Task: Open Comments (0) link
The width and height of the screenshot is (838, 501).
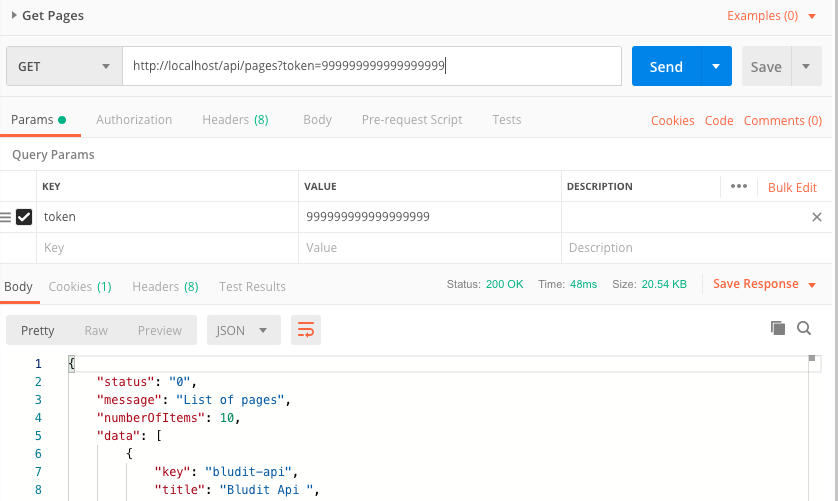Action: (783, 121)
